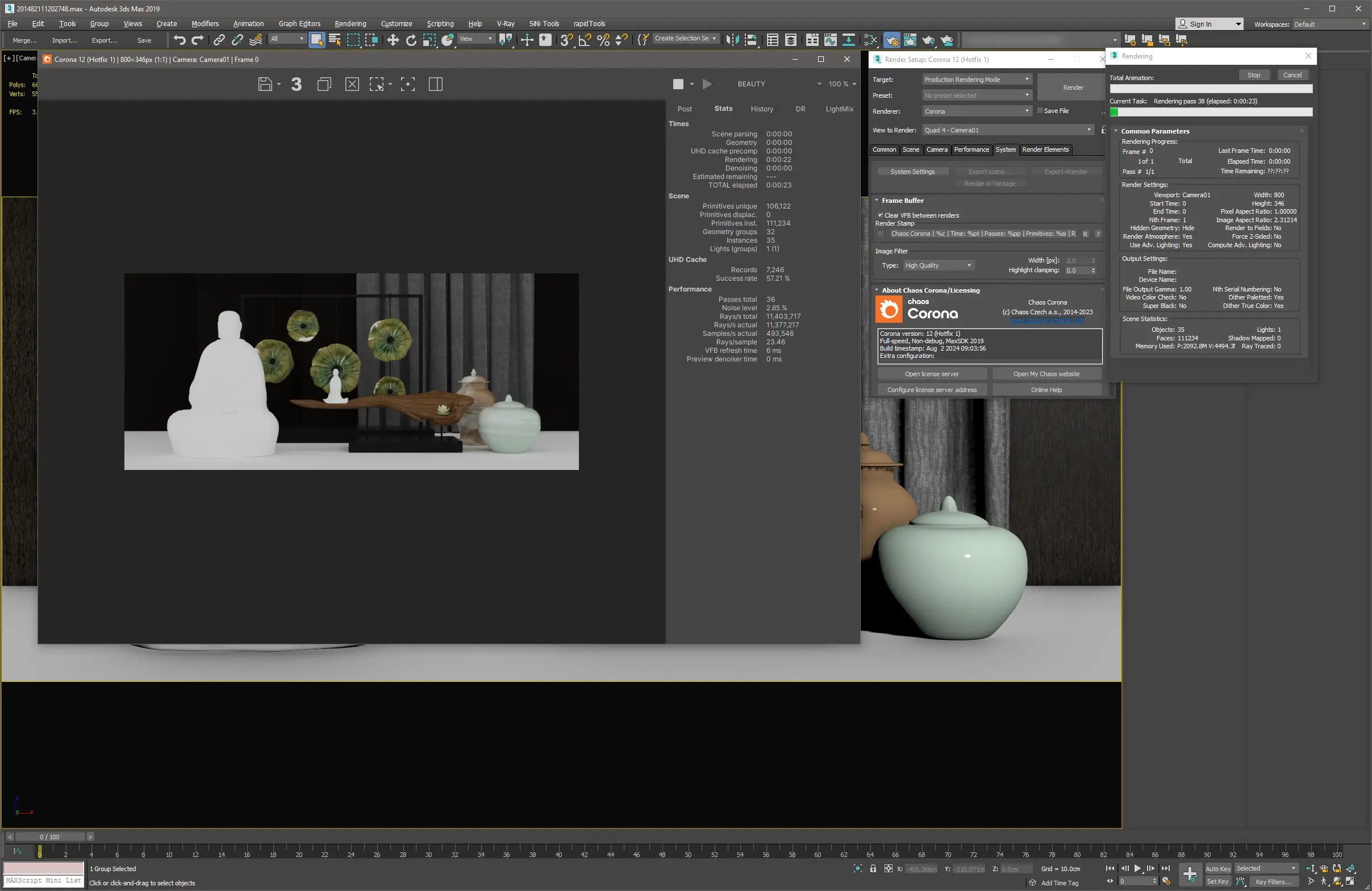Click the Undo arrow icon
The width and height of the screenshot is (1372, 891).
(x=180, y=40)
